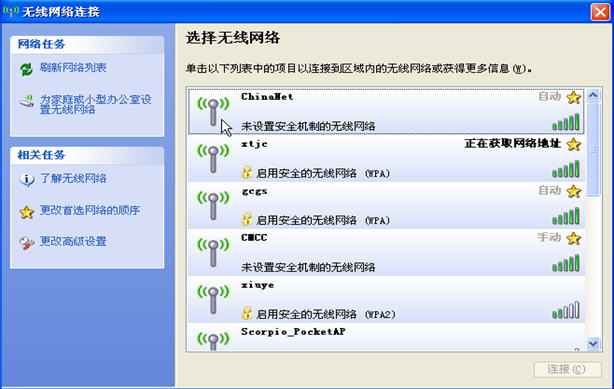Viewport: 614px width, 389px height.
Task: Click 自动 label on ChinaNet row
Action: pos(549,96)
